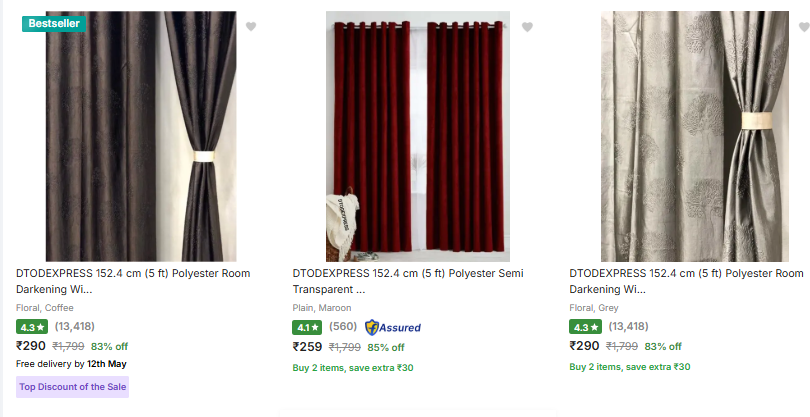
Task: Open the Maroon plain curtain image
Action: (x=418, y=136)
